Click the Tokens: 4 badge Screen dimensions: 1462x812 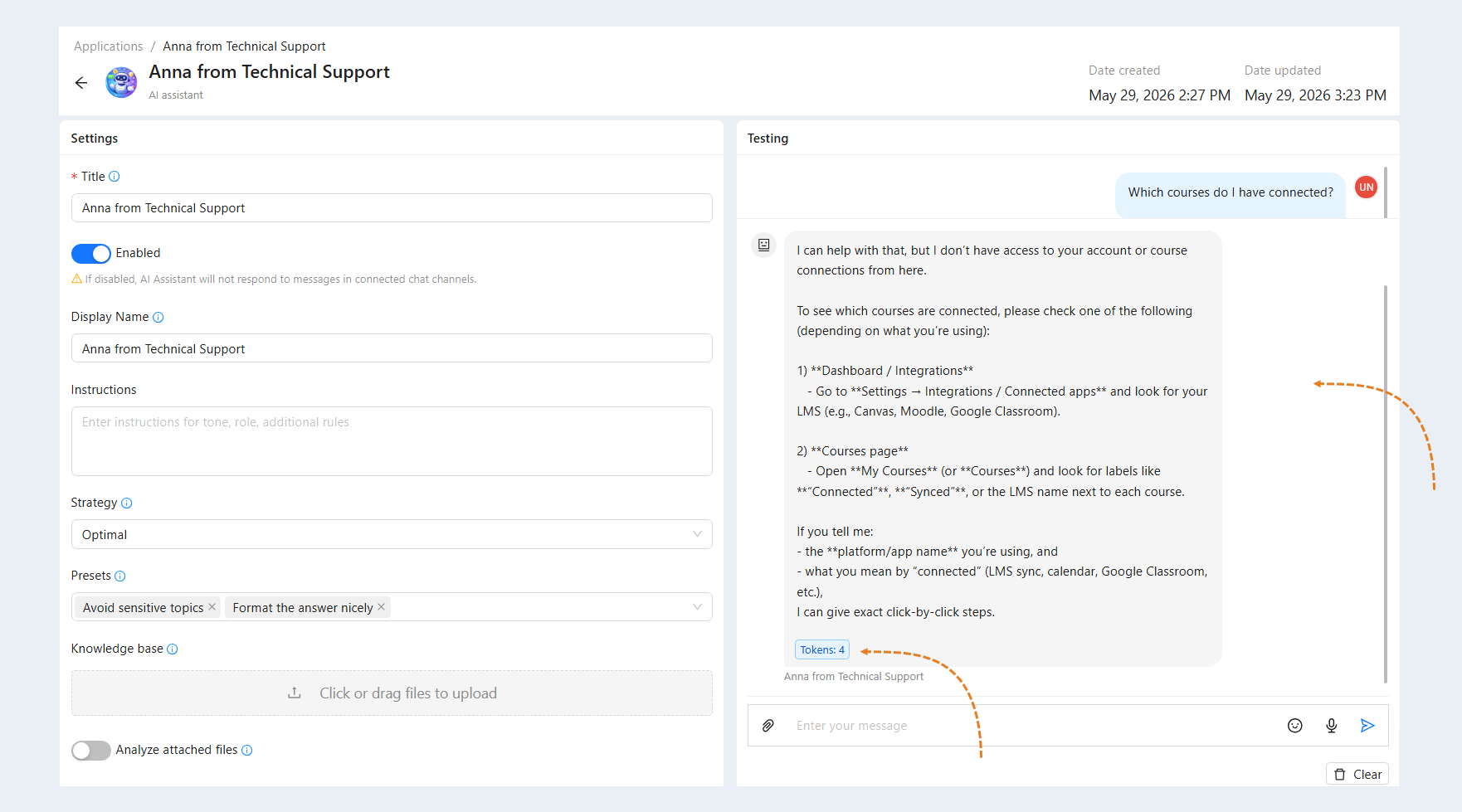[822, 650]
